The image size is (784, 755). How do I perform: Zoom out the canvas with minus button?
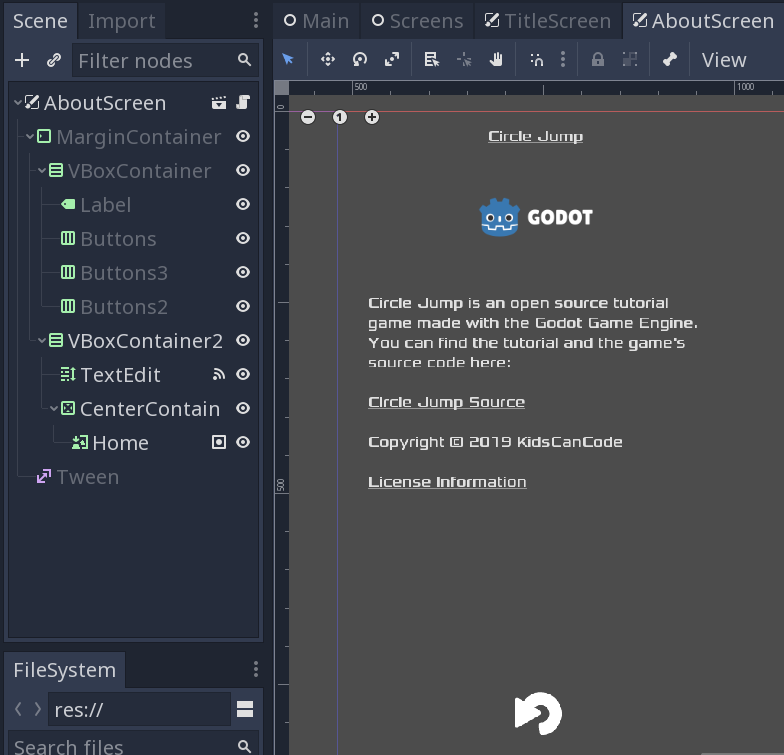[308, 117]
